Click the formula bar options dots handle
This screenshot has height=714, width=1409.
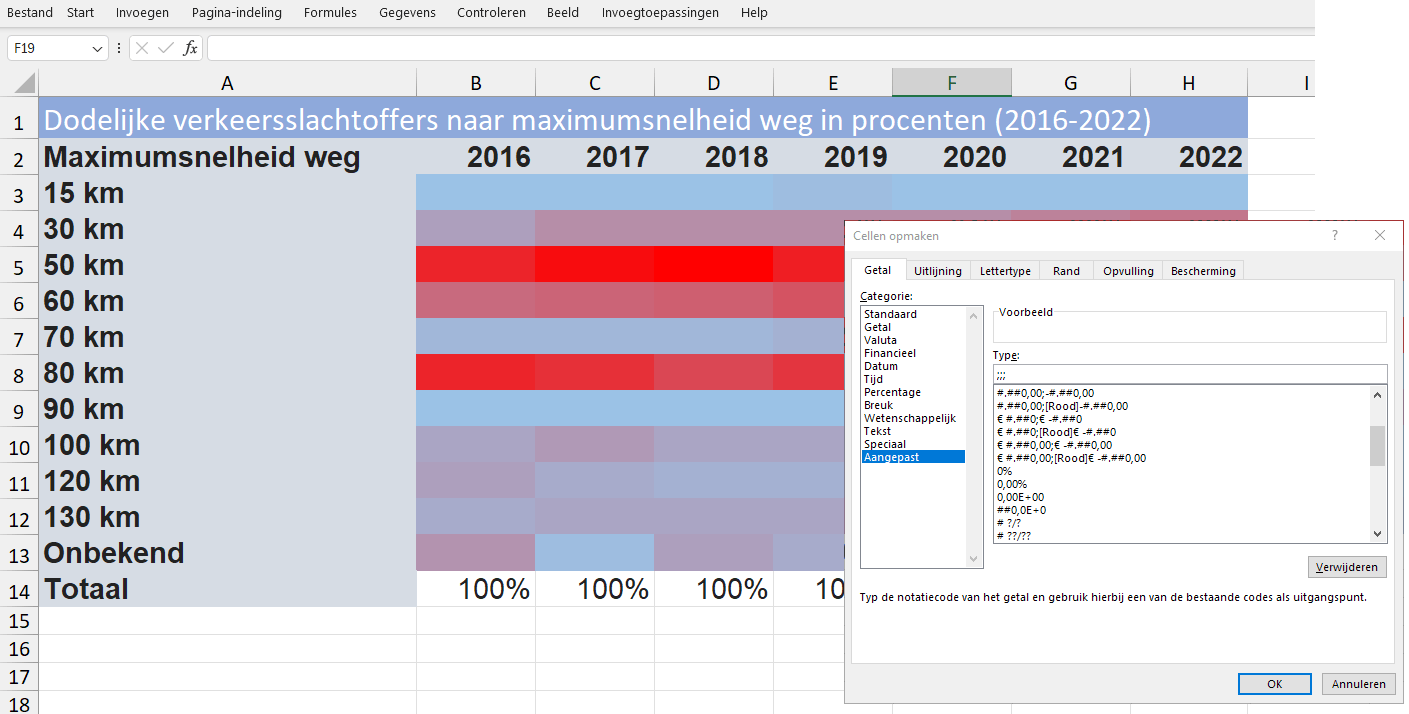[x=119, y=48]
